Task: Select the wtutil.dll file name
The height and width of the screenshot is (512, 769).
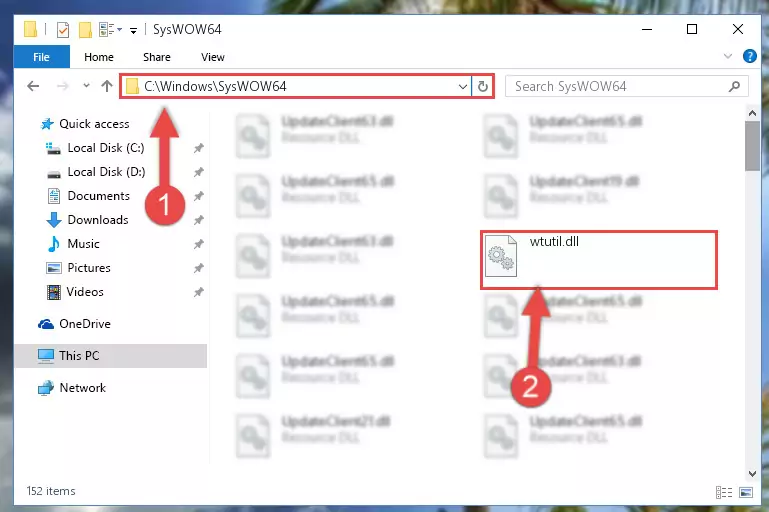Action: click(x=554, y=241)
